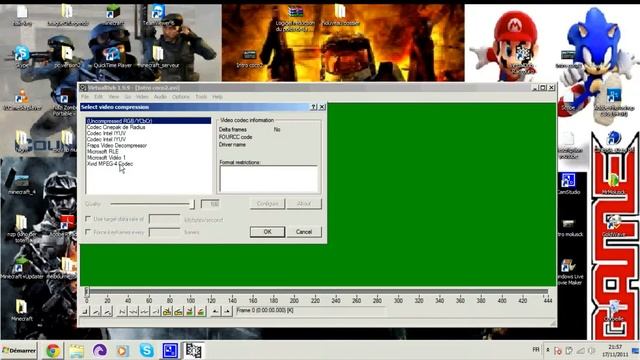This screenshot has width=640, height=360.
Task: Click OK in video compression dialog
Action: tap(267, 232)
